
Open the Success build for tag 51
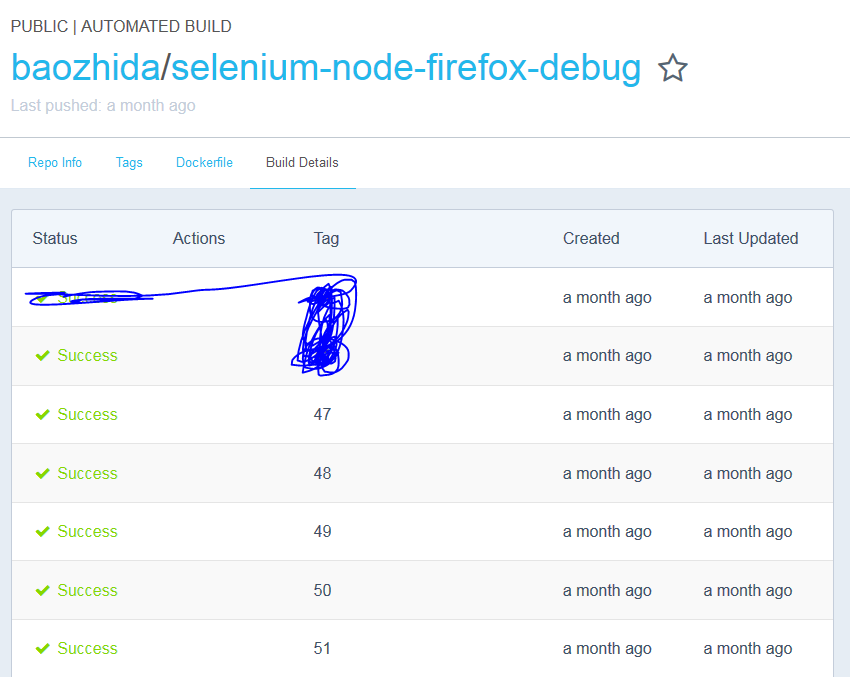coord(87,649)
